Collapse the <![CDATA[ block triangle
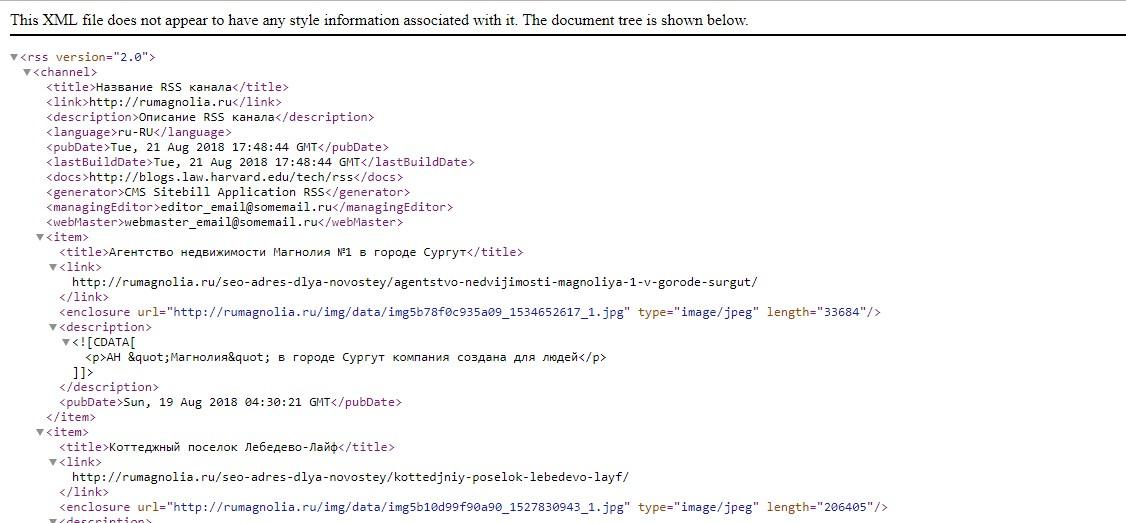The width and height of the screenshot is (1126, 523). [x=65, y=342]
